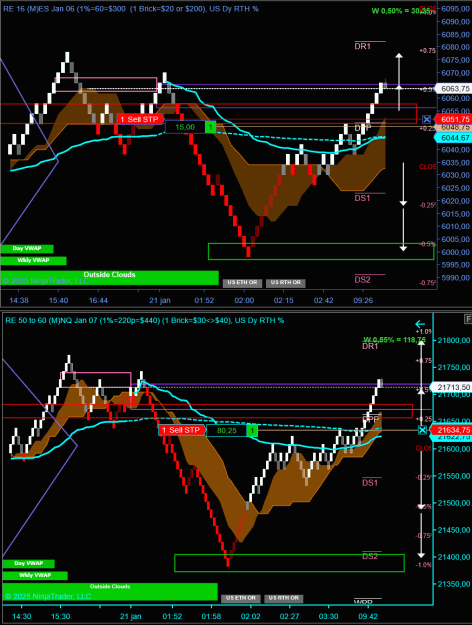This screenshot has height=625, width=472.
Task: Cancel the NQ sell stop via cyan X icon
Action: tap(423, 430)
